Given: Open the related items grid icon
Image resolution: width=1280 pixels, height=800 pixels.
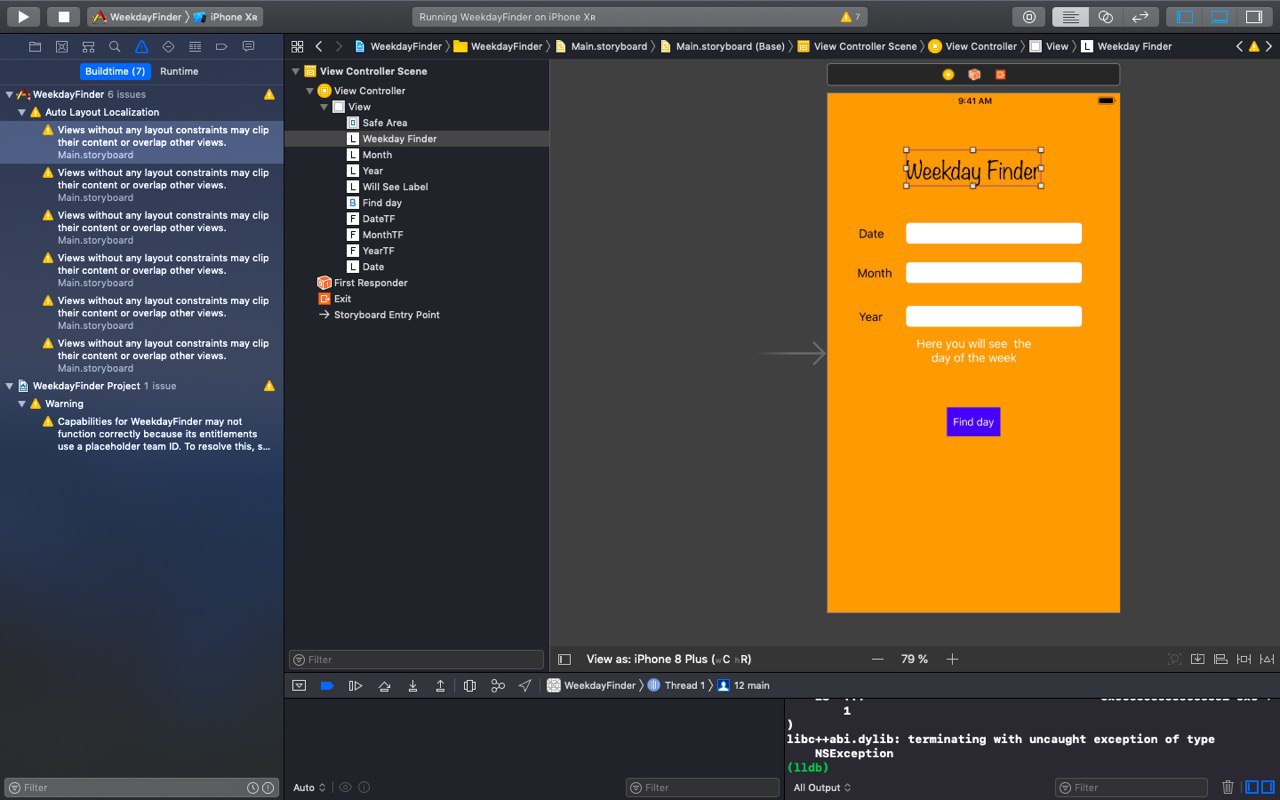Looking at the screenshot, I should click(x=297, y=46).
